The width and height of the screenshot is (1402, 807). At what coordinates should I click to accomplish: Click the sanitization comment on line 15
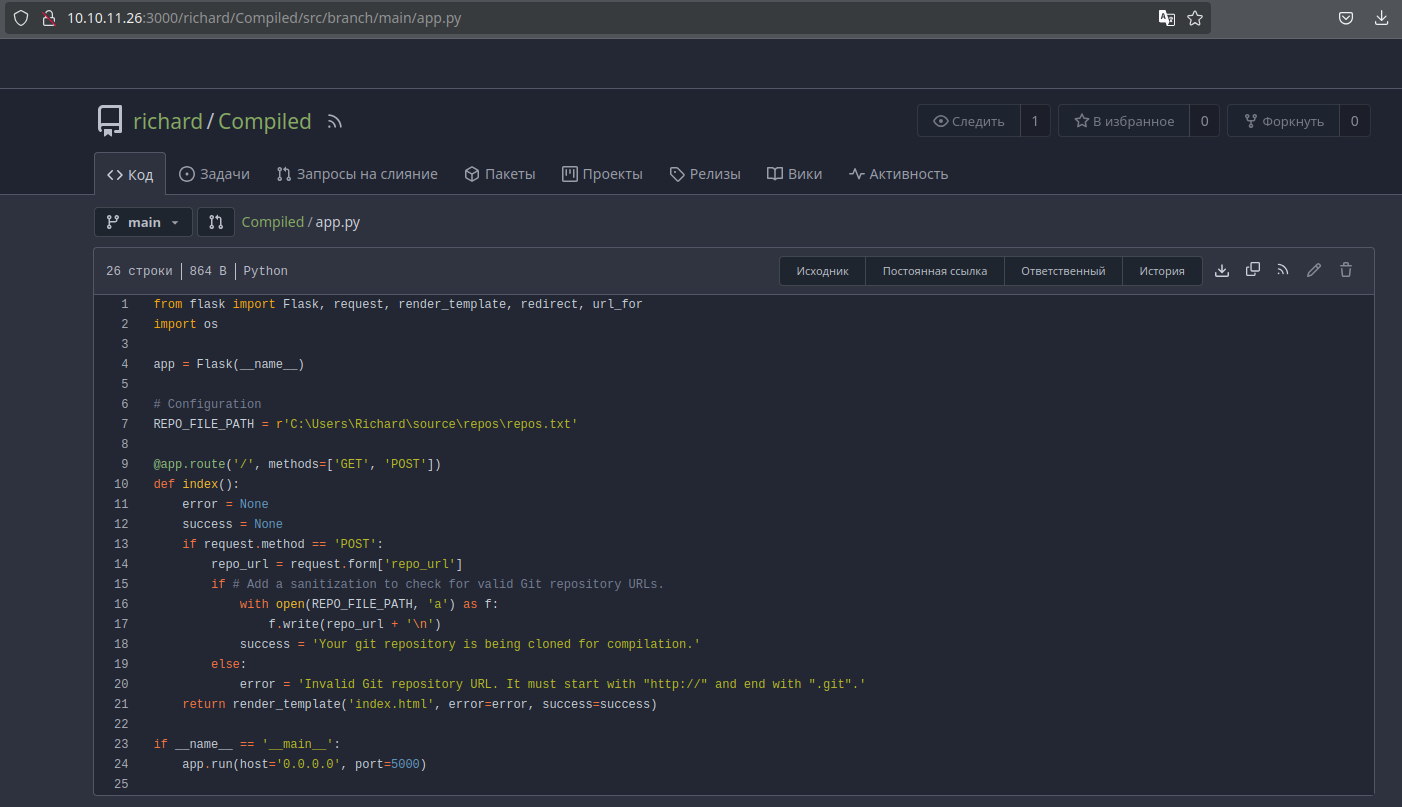coord(448,584)
